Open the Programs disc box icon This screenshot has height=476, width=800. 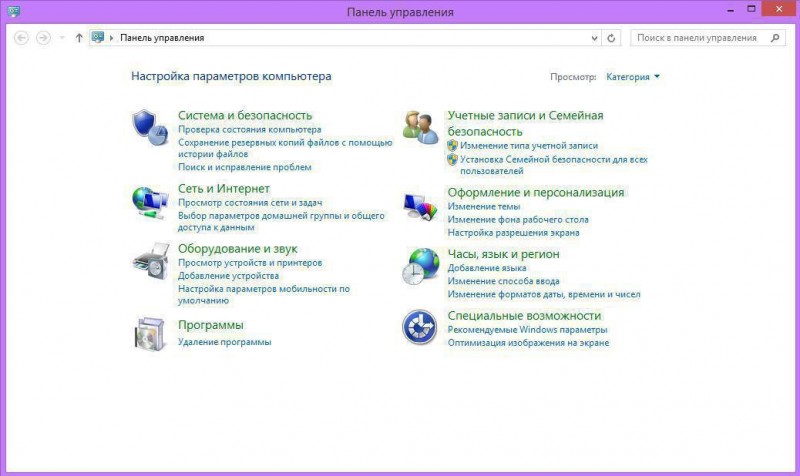click(150, 334)
